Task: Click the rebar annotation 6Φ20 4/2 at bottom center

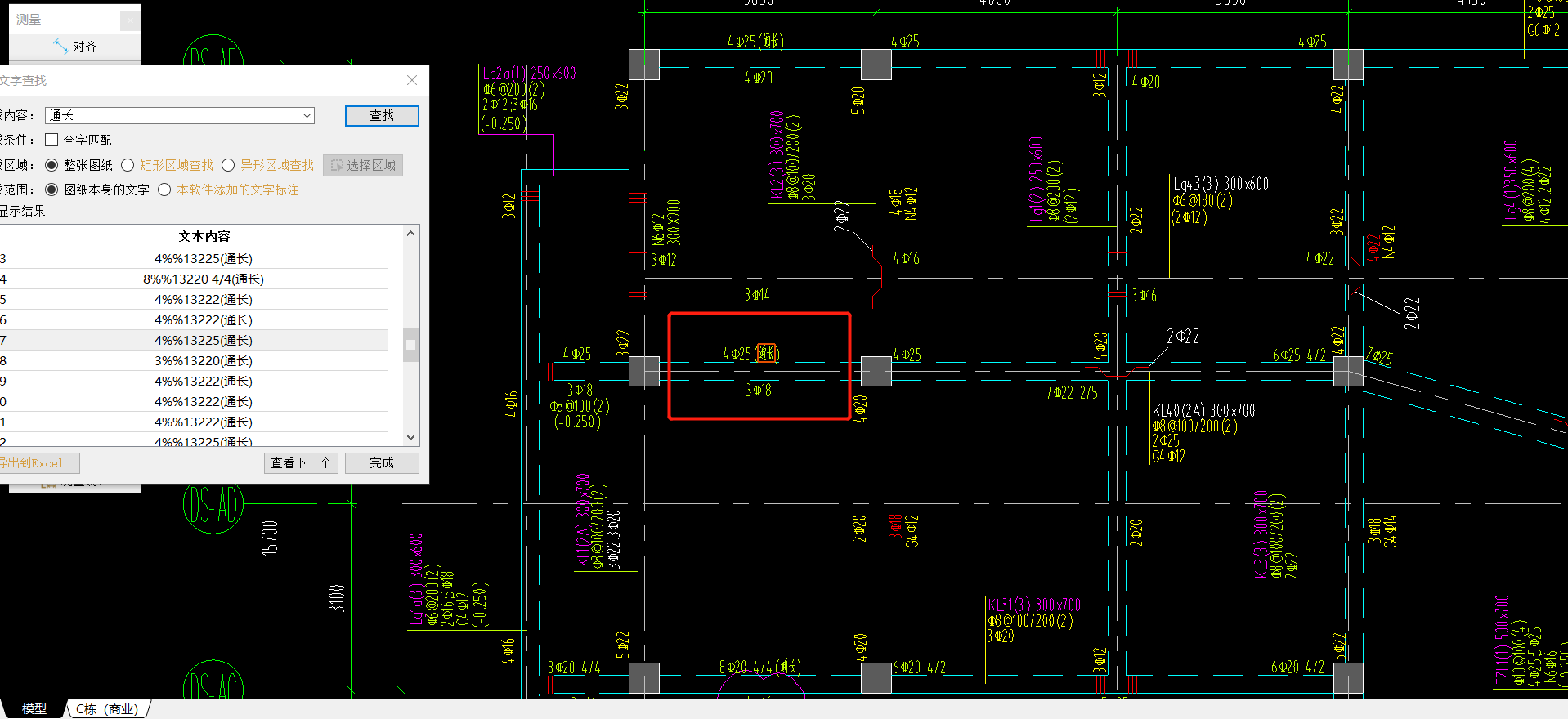Action: pyautogui.click(x=919, y=668)
